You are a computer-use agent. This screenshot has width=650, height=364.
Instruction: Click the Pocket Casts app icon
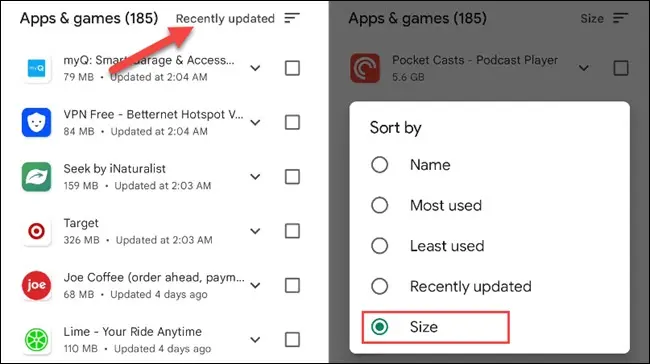[365, 68]
